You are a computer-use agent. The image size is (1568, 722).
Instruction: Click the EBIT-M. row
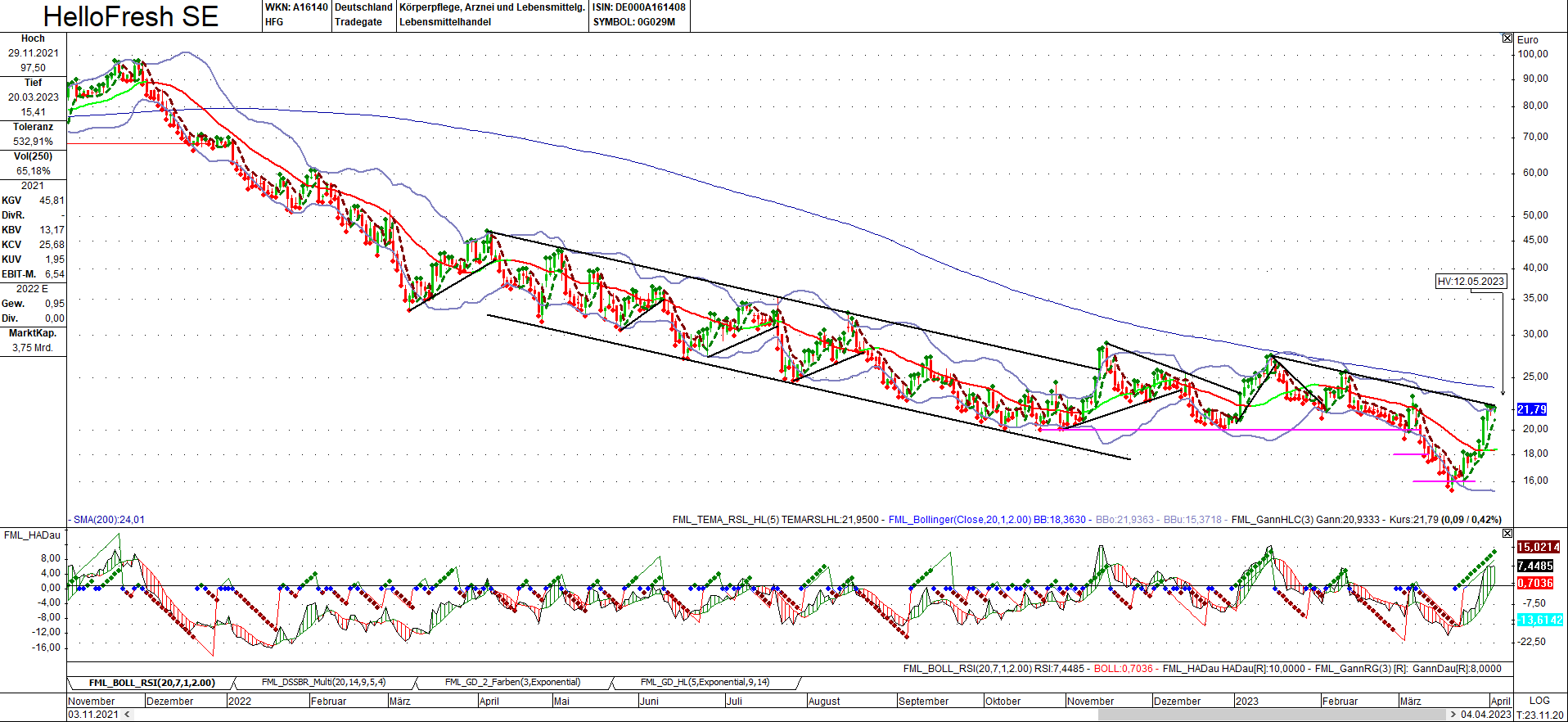point(33,274)
